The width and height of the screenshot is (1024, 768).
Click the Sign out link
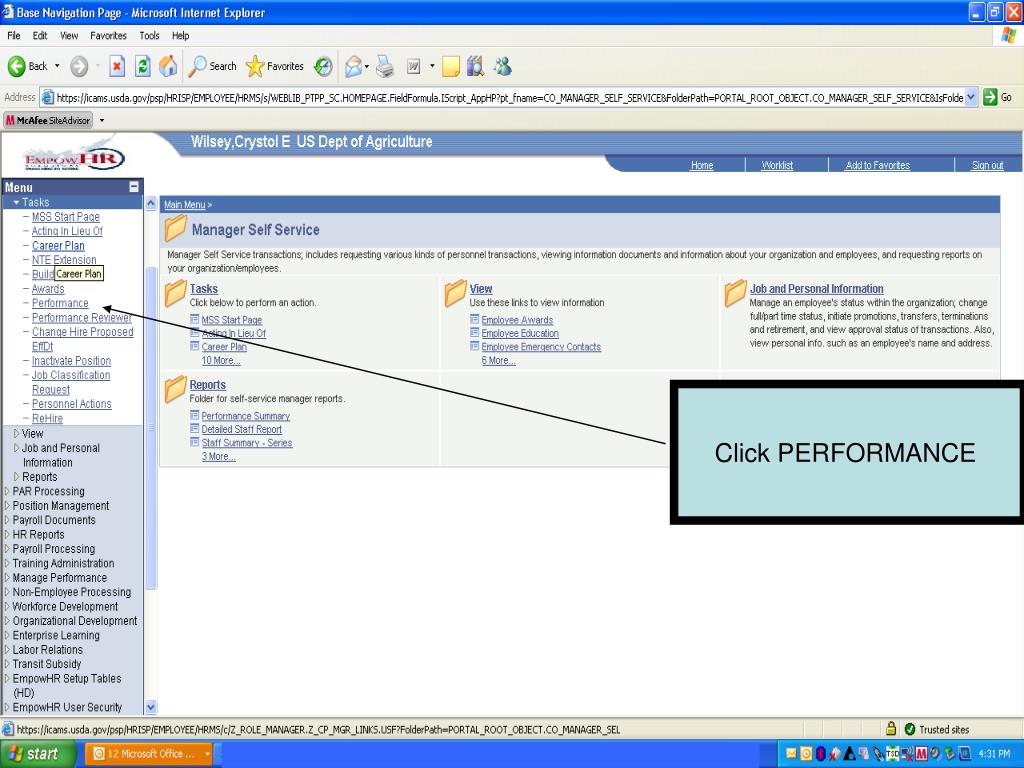[987, 165]
